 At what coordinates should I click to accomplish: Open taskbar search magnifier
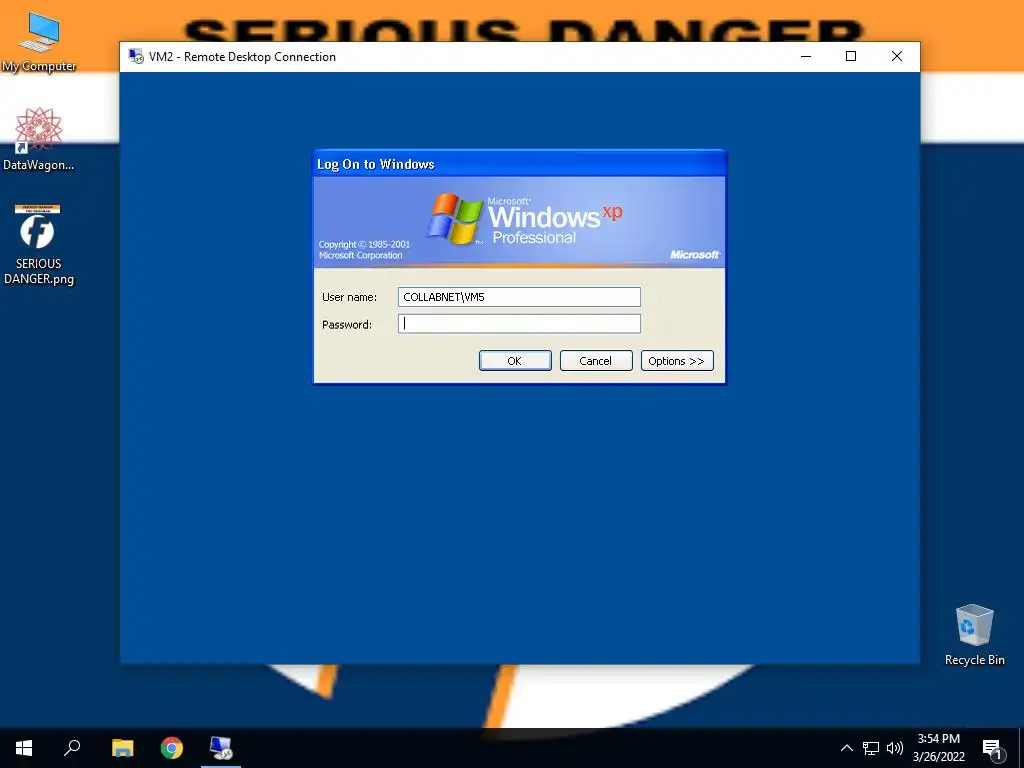coord(72,748)
